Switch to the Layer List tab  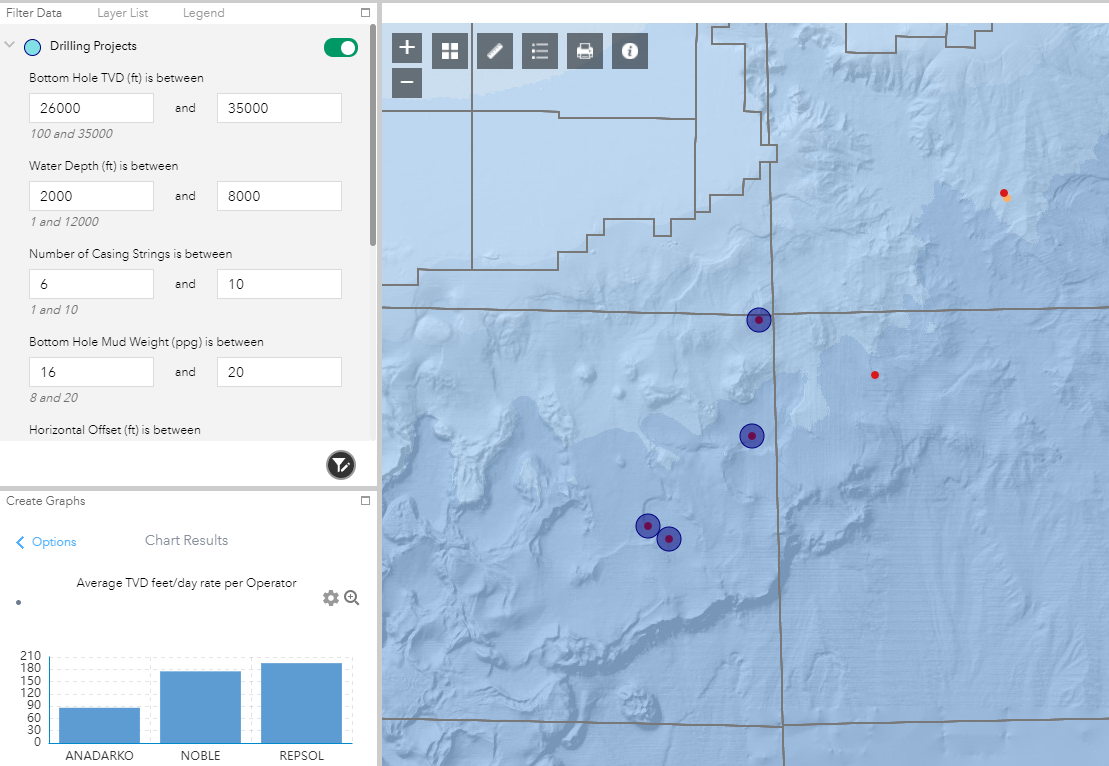(x=123, y=13)
